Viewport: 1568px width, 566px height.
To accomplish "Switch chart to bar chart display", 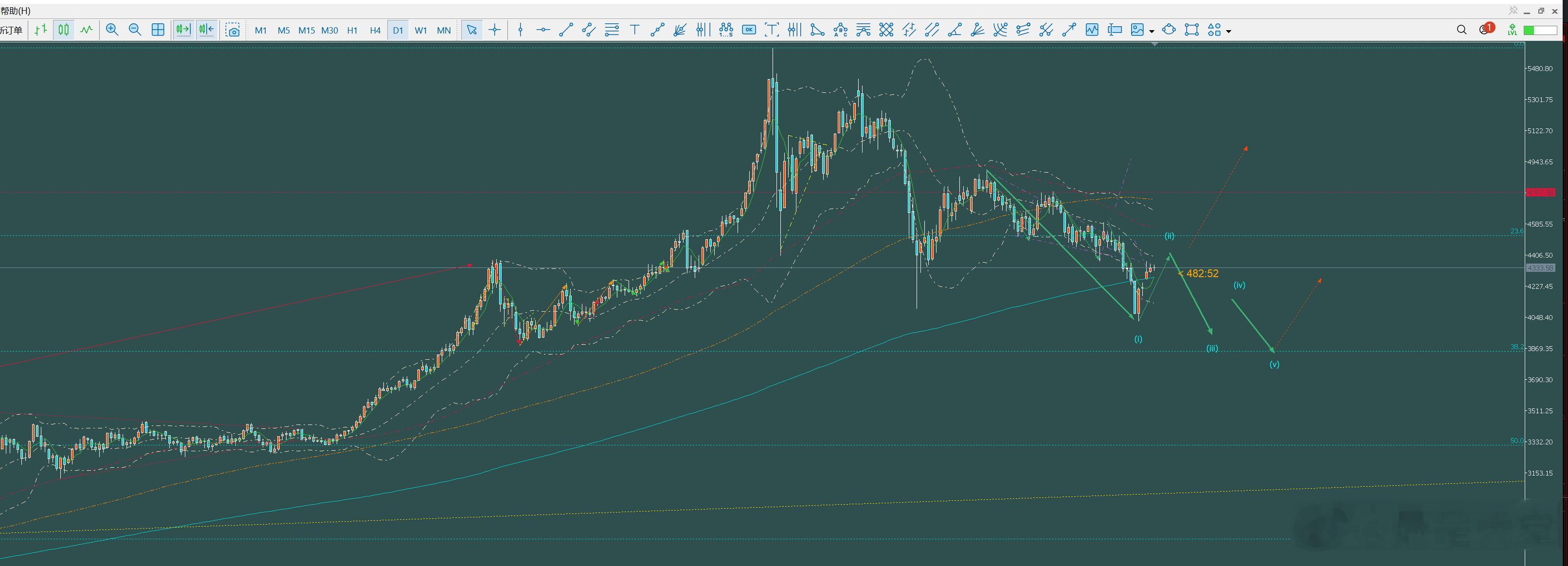I will [x=41, y=30].
